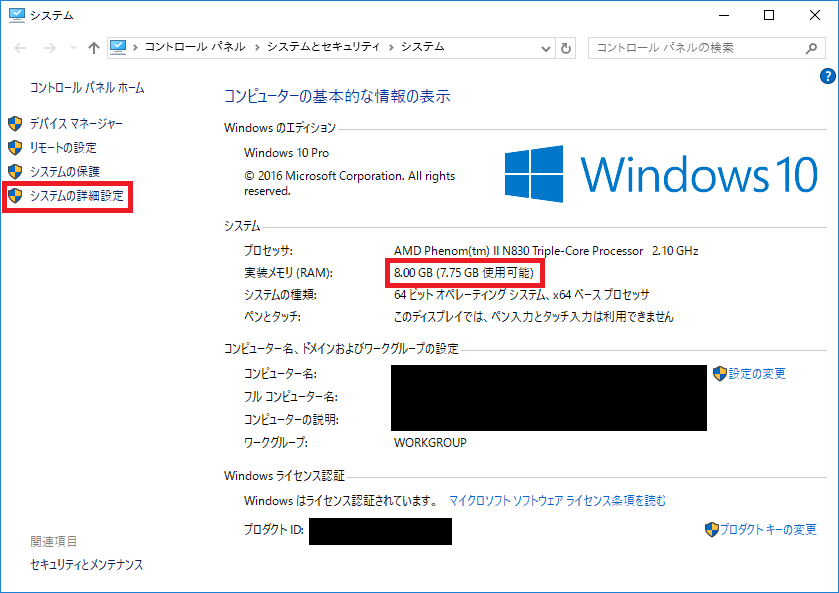Click shield icon next to 設定の変更
This screenshot has width=839, height=593.
click(x=720, y=374)
